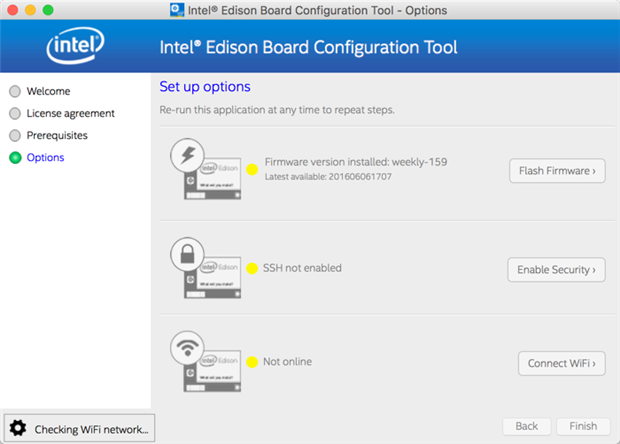
Task: Click yellow Not online status dot
Action: pos(252,362)
